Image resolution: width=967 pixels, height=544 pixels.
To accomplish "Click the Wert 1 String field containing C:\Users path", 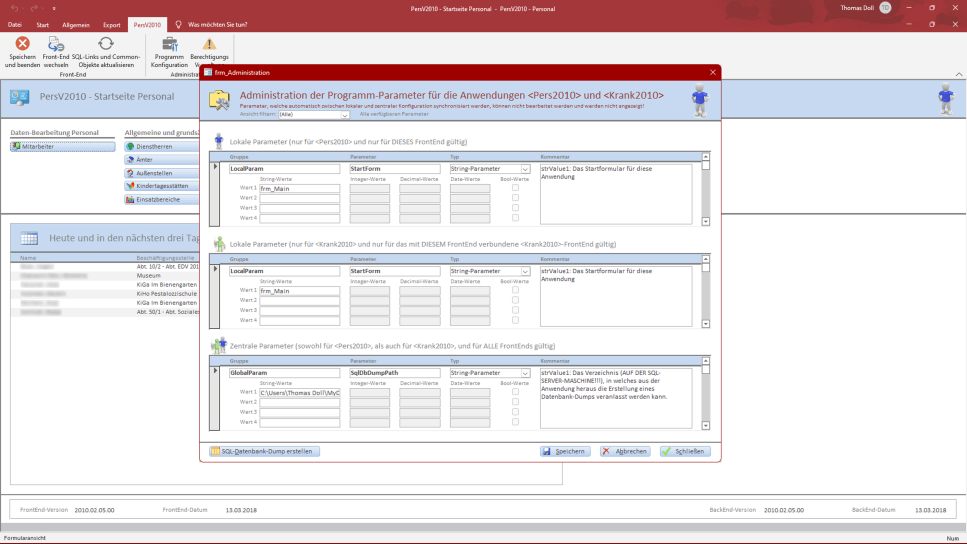I will (x=300, y=392).
